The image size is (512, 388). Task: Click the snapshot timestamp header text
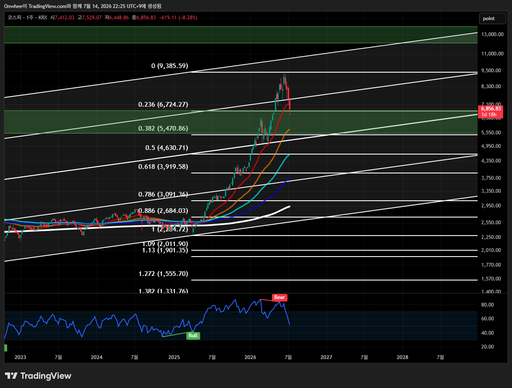point(83,6)
